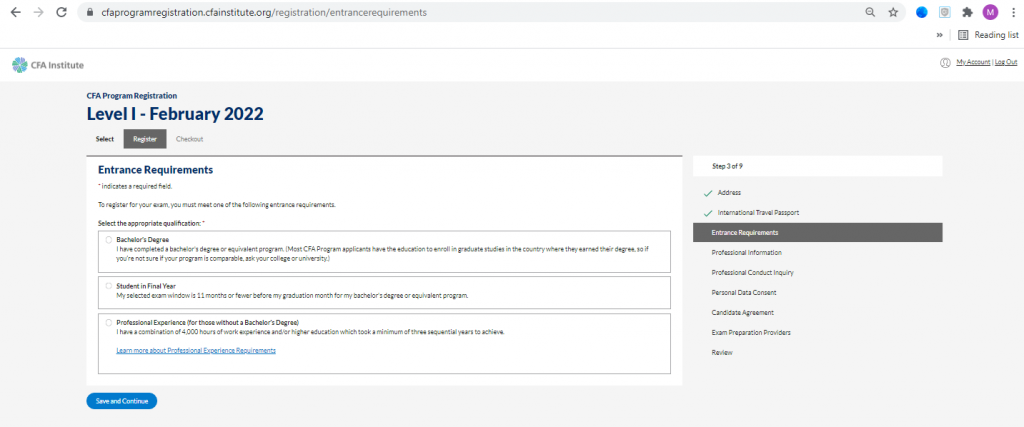Click the CFA Program Registration text
Viewport: 1024px width, 427px height.
tap(131, 95)
